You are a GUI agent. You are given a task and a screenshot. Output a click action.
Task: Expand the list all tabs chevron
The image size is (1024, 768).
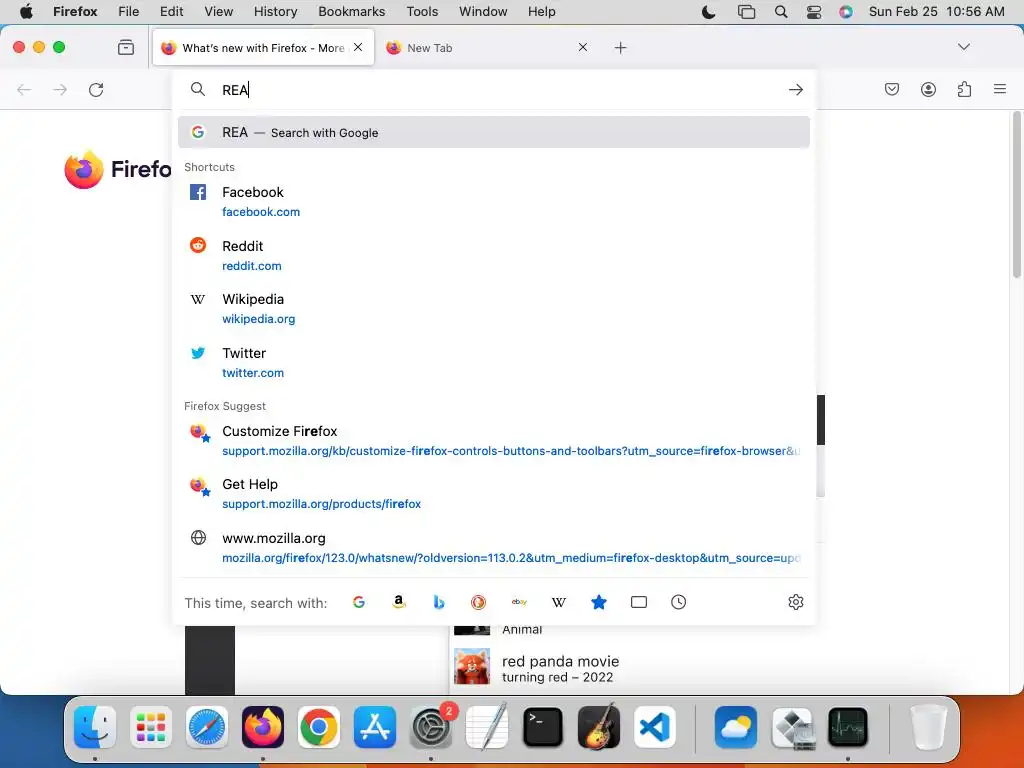tap(964, 47)
